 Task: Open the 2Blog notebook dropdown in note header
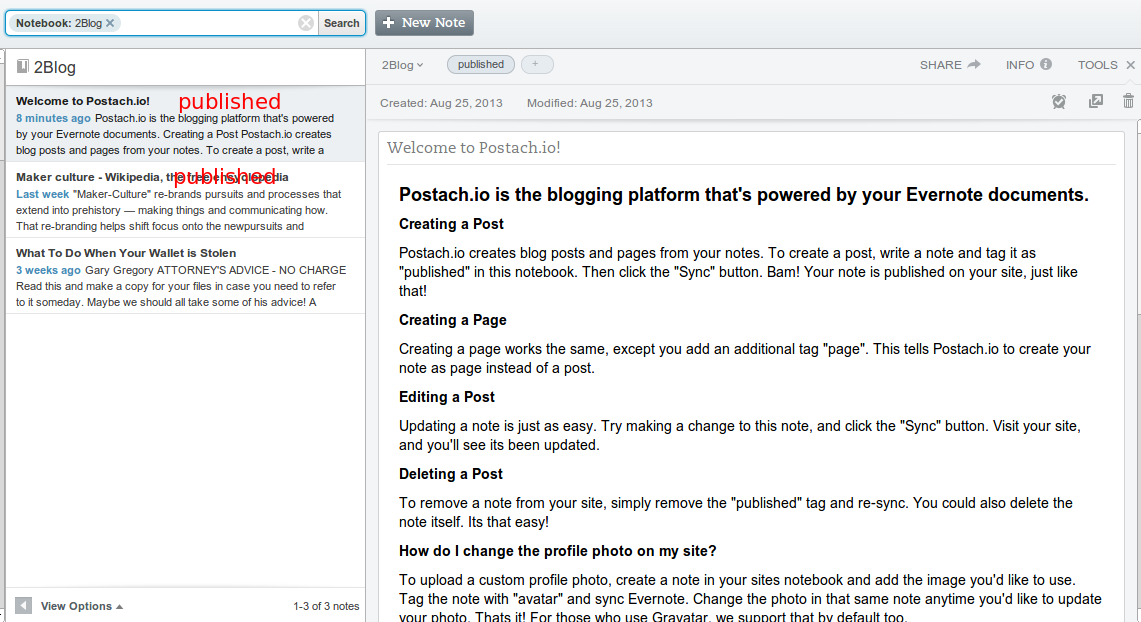(x=402, y=65)
